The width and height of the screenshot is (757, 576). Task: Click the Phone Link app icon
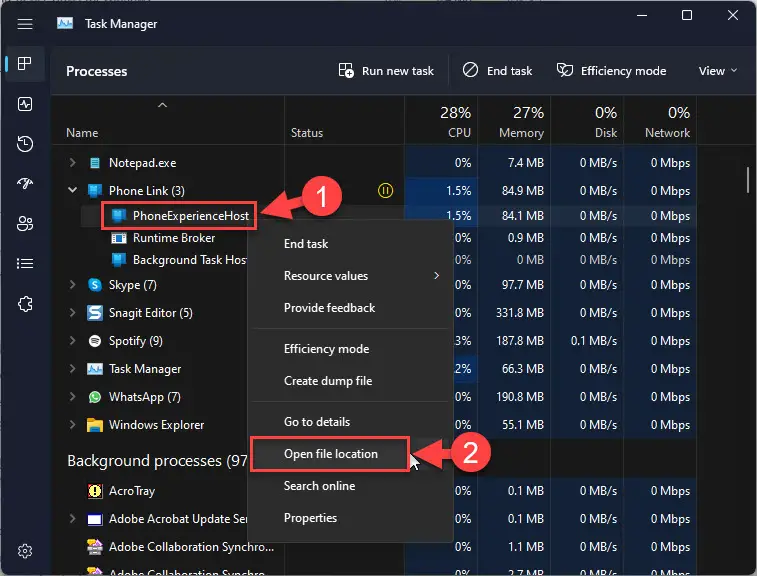click(x=95, y=191)
